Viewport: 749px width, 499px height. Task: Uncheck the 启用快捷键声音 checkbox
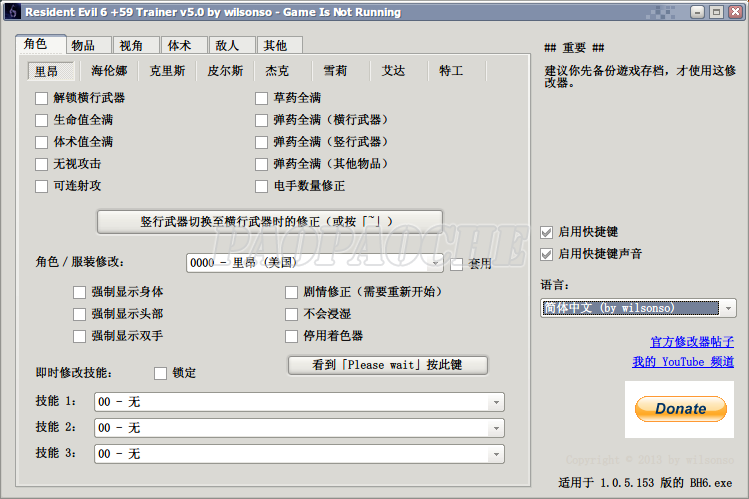(x=546, y=254)
